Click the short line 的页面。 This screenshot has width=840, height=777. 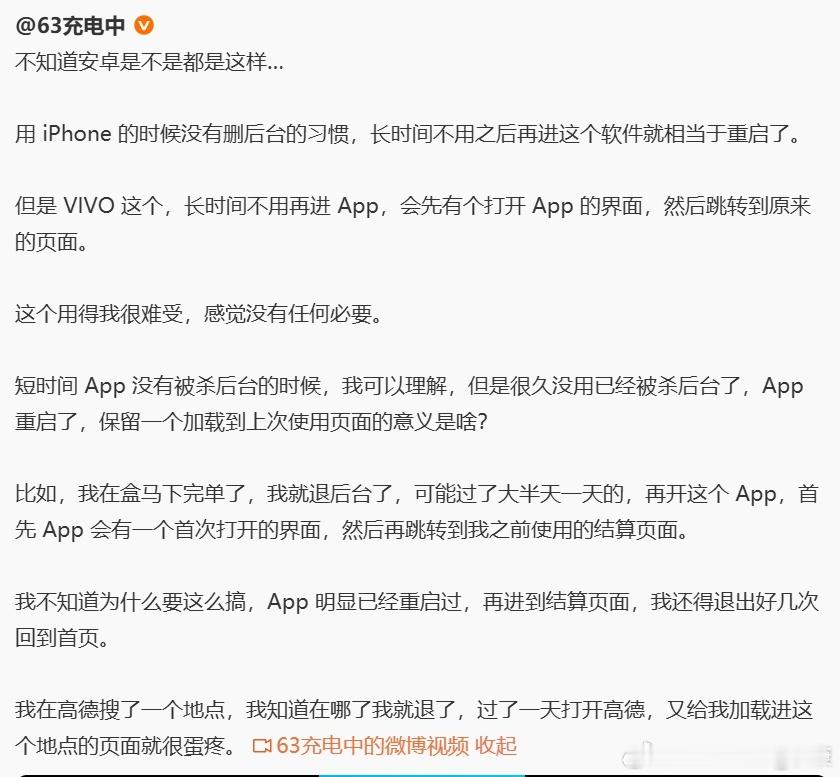51,242
